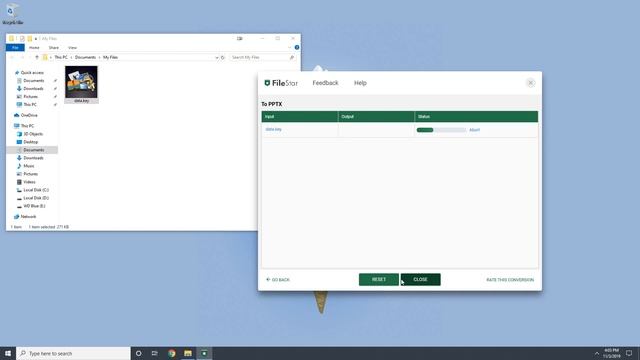Click the RESET button

379,280
